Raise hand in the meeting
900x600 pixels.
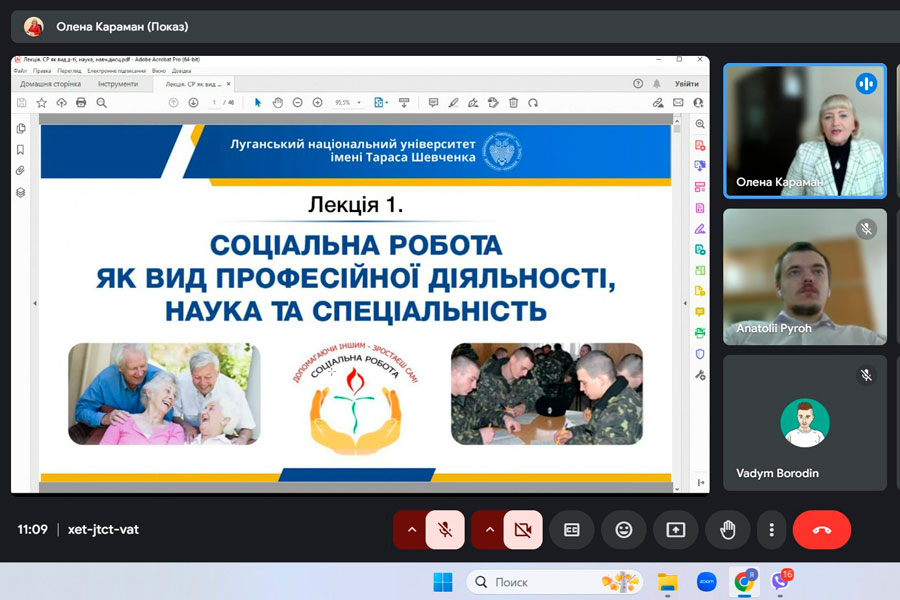coord(727,530)
